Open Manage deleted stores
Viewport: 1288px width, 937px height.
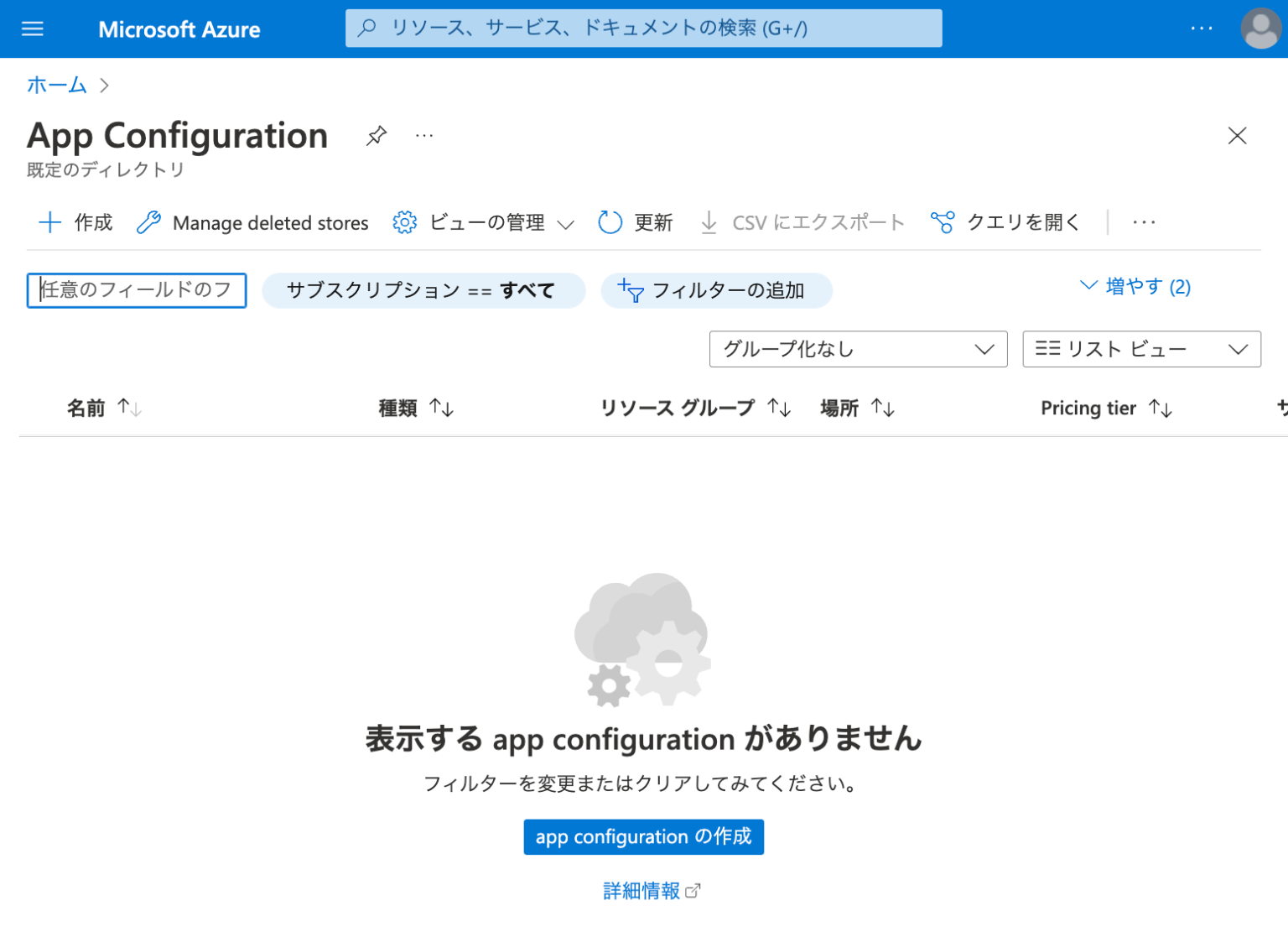point(252,221)
